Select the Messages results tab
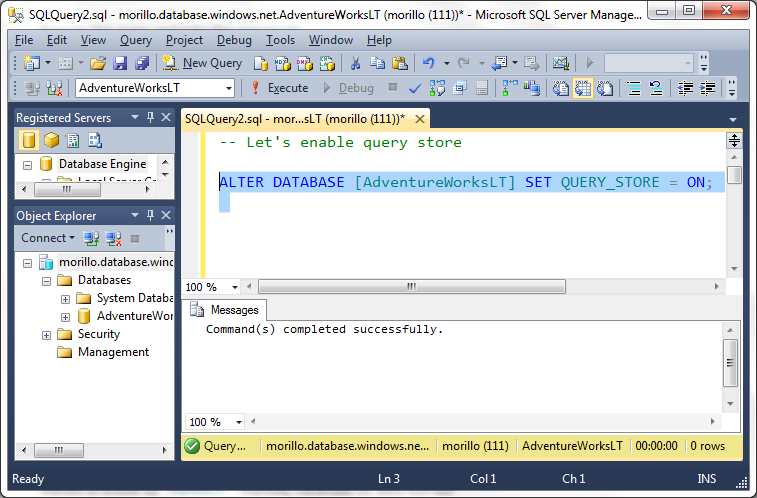 (224, 310)
